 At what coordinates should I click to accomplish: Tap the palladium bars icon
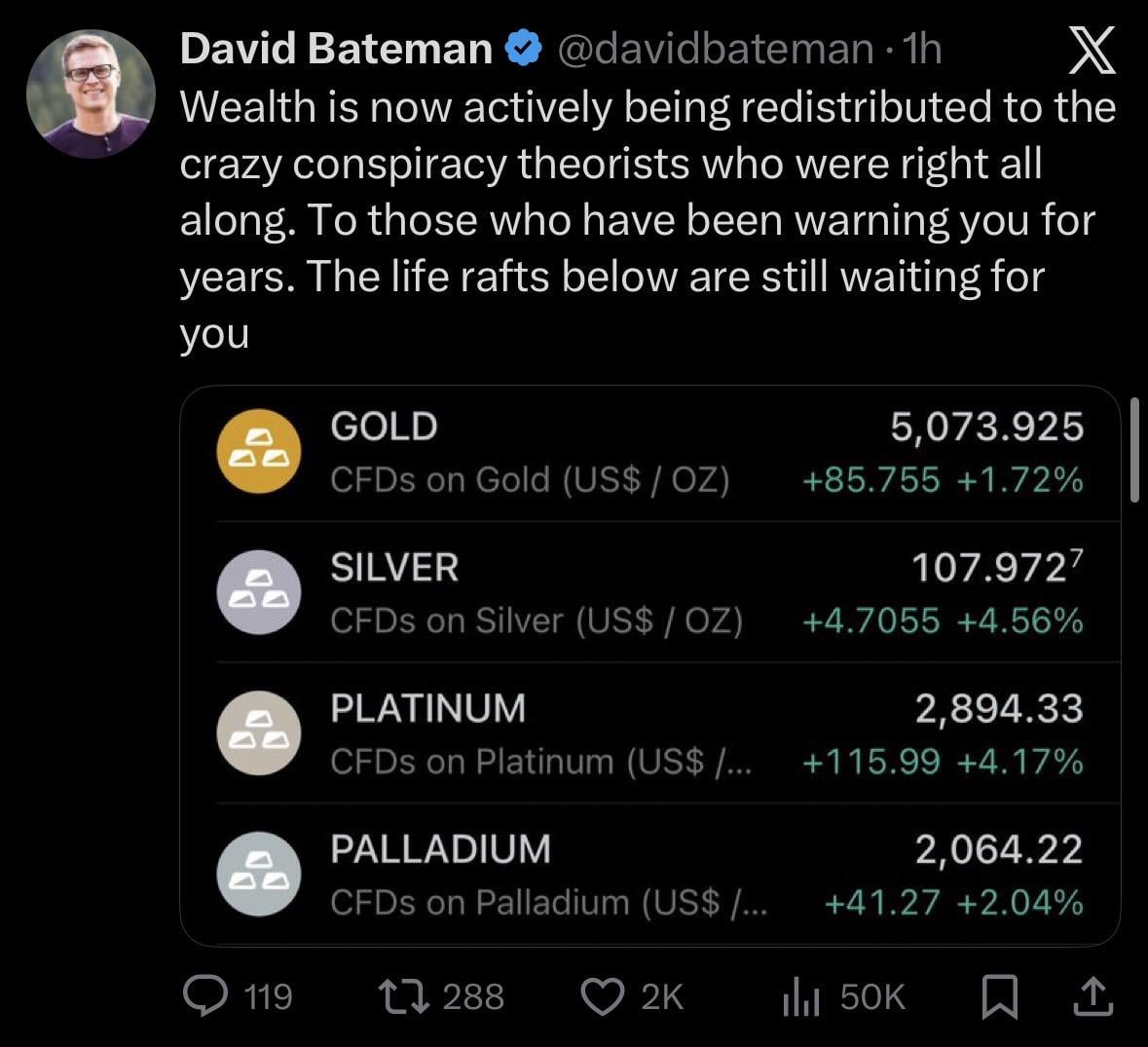(258, 874)
